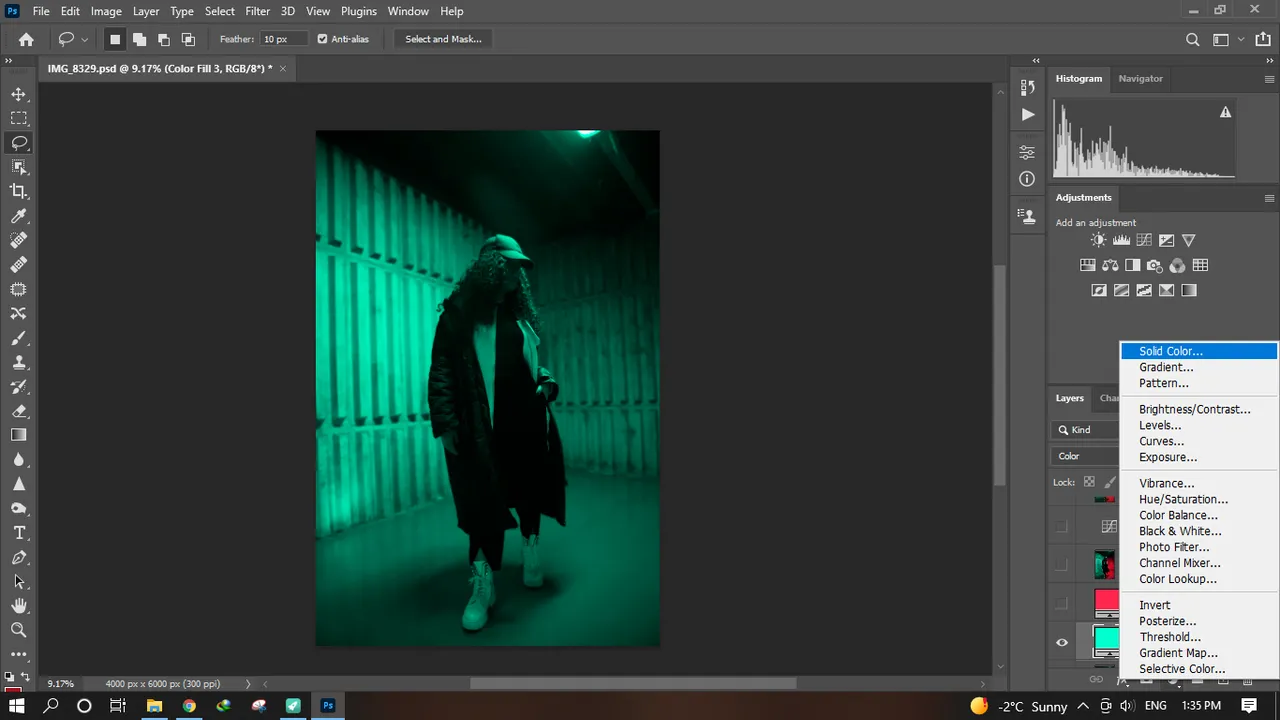This screenshot has width=1280, height=720.
Task: Choose Intersect with selection mode icon
Action: coord(188,39)
